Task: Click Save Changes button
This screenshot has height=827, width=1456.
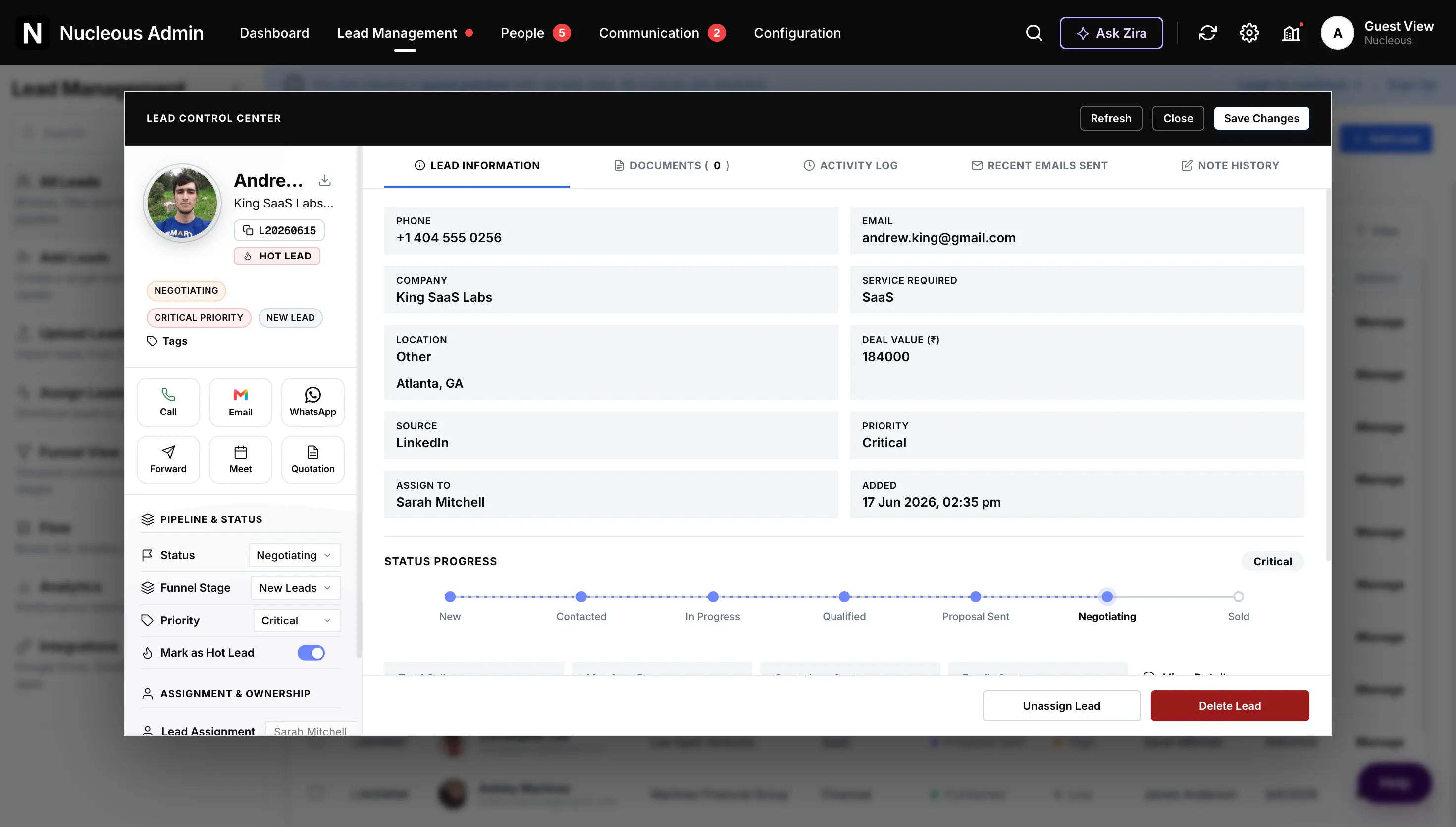Action: click(x=1261, y=118)
